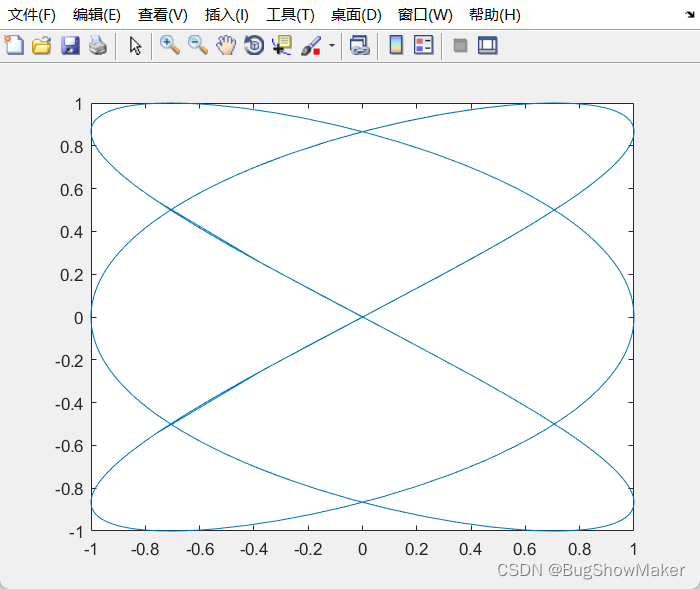The height and width of the screenshot is (589, 700).
Task: Click the Link Plot icon
Action: (x=360, y=45)
